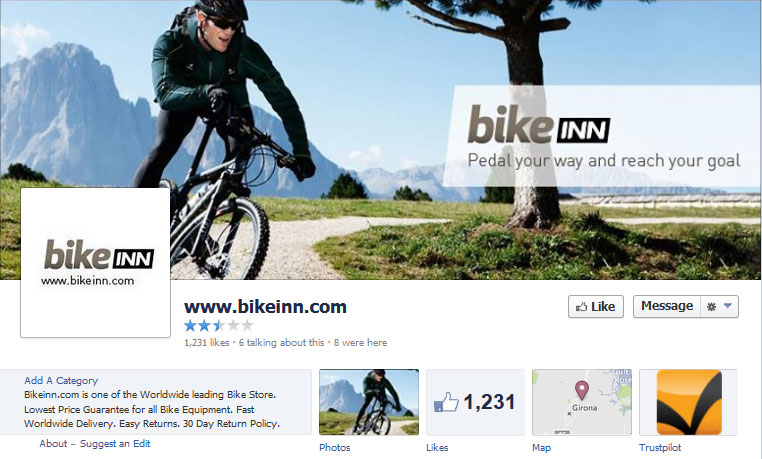
Task: Select the Photos tab label
Action: click(x=334, y=447)
